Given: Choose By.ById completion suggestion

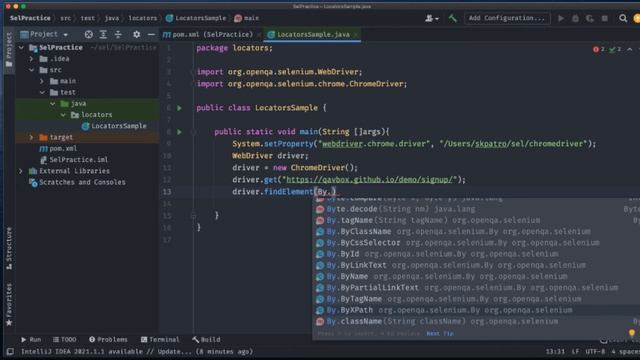Looking at the screenshot, I should [x=476, y=254].
